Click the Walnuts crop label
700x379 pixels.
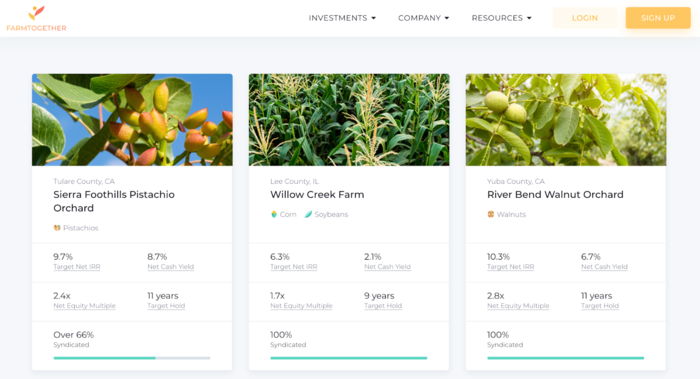pos(511,214)
